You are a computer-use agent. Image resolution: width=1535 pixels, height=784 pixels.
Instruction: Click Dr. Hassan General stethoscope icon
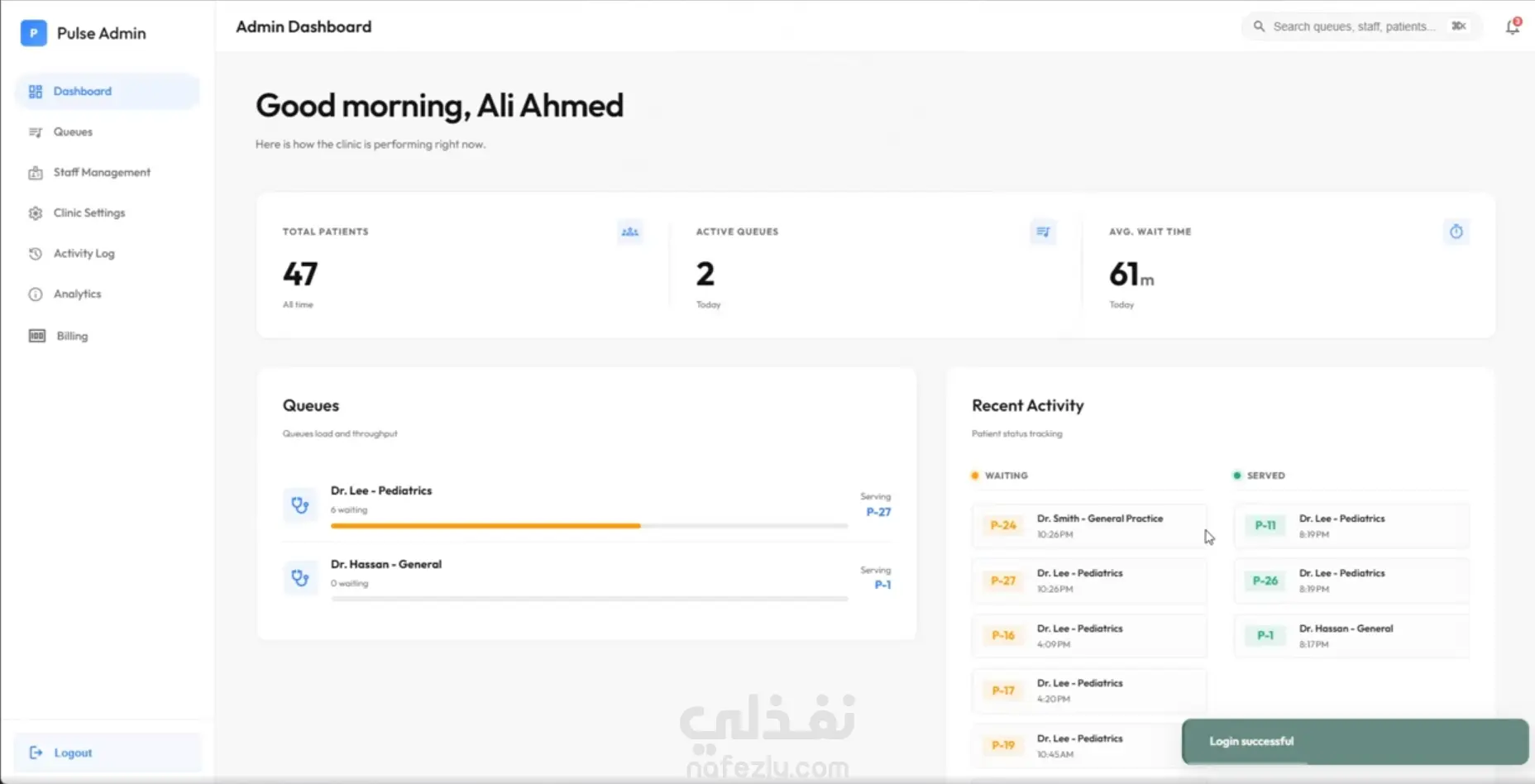[300, 577]
